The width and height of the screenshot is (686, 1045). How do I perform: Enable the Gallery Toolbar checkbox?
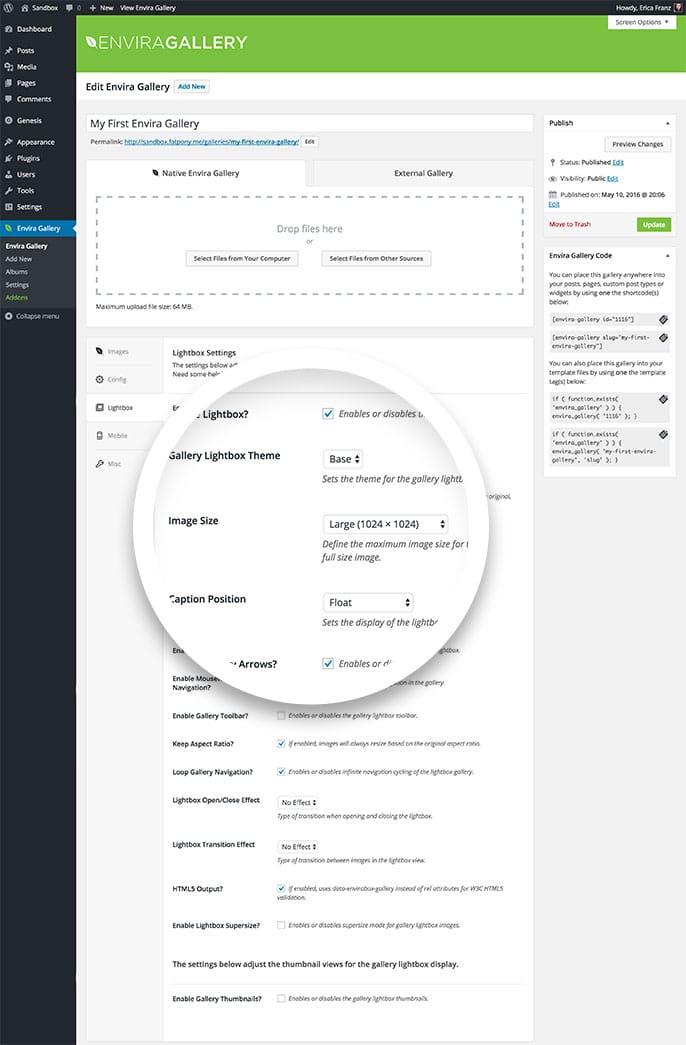281,715
